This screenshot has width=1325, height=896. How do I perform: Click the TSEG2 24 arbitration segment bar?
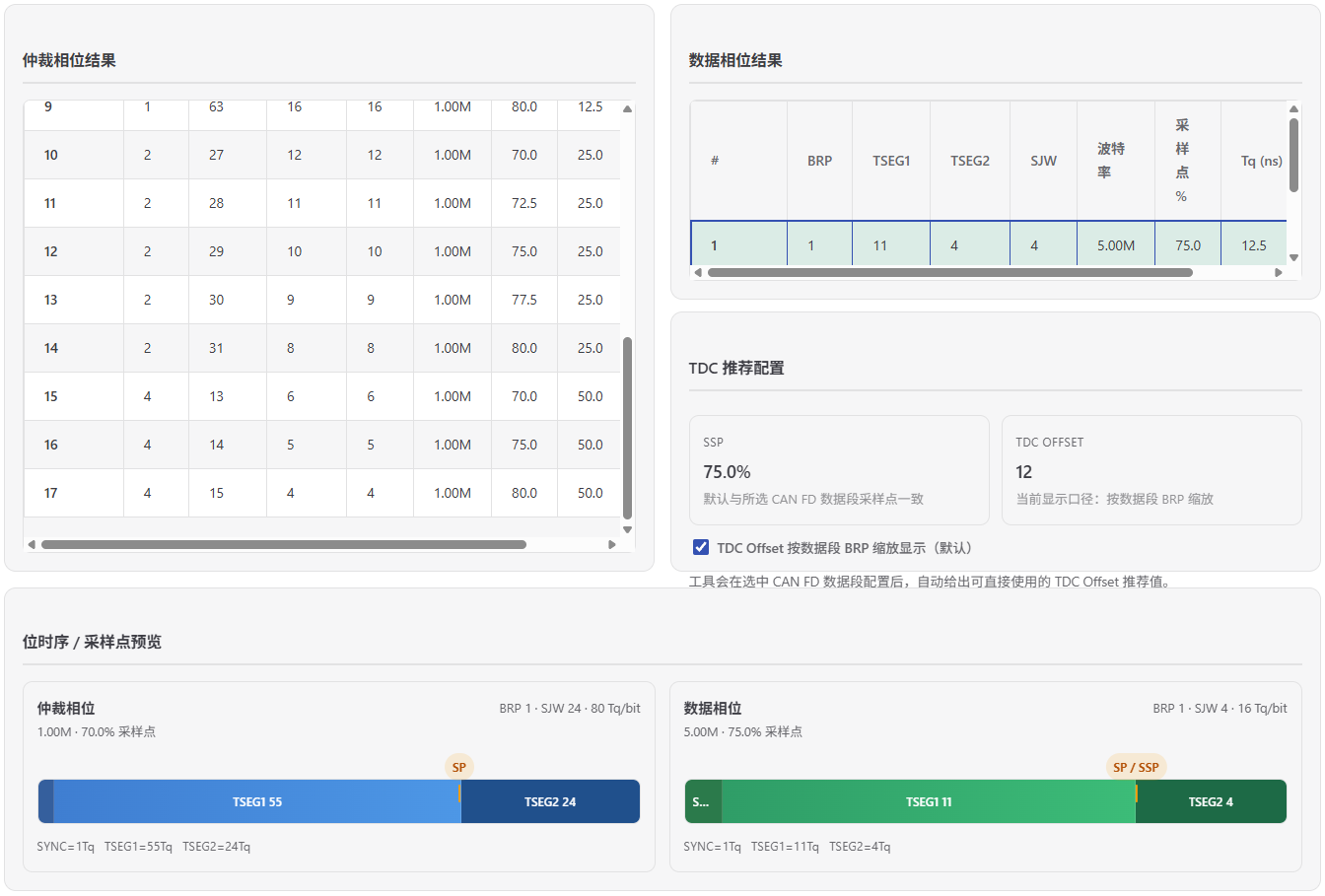[550, 801]
